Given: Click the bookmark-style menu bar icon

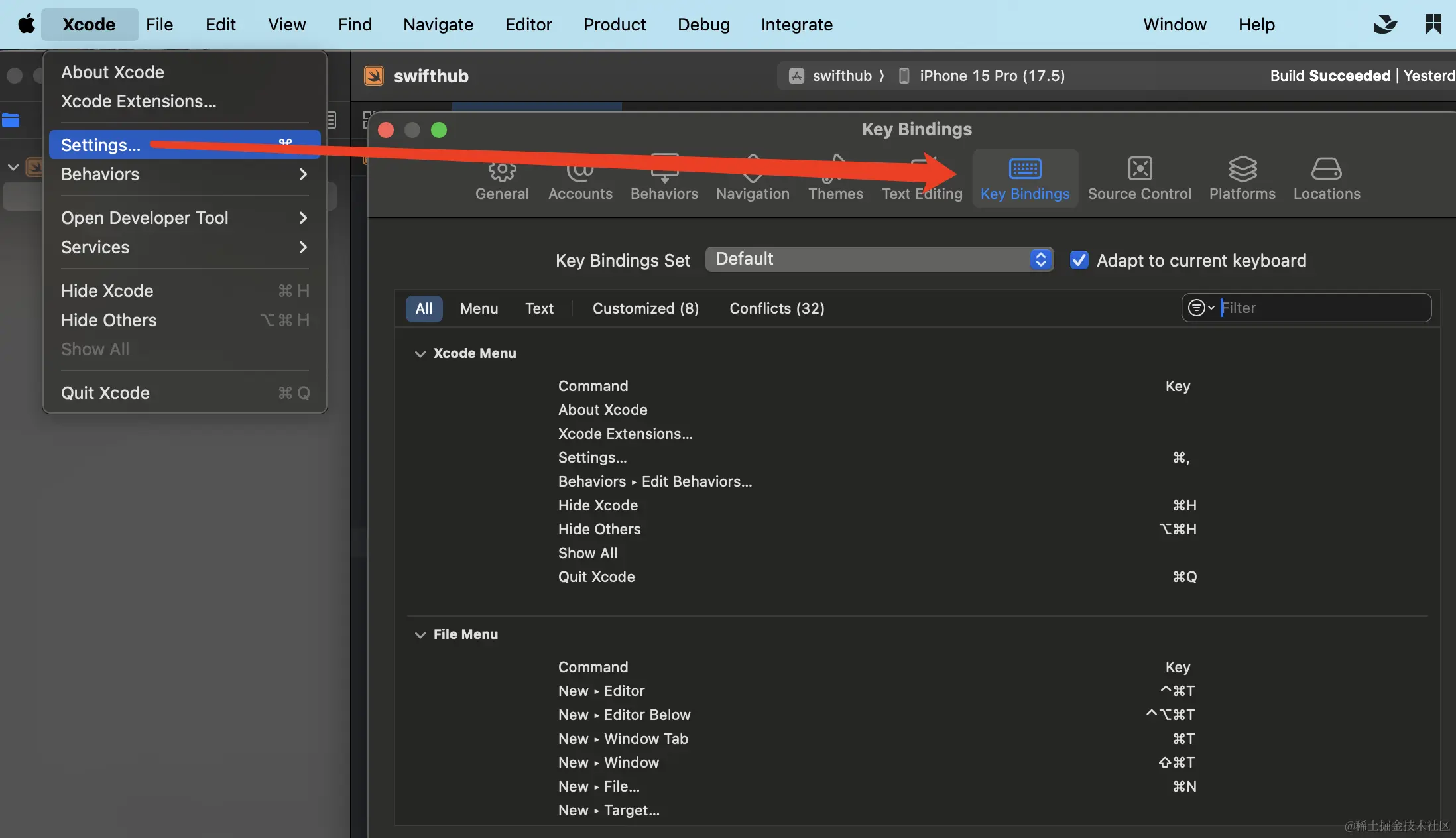Looking at the screenshot, I should point(1433,25).
